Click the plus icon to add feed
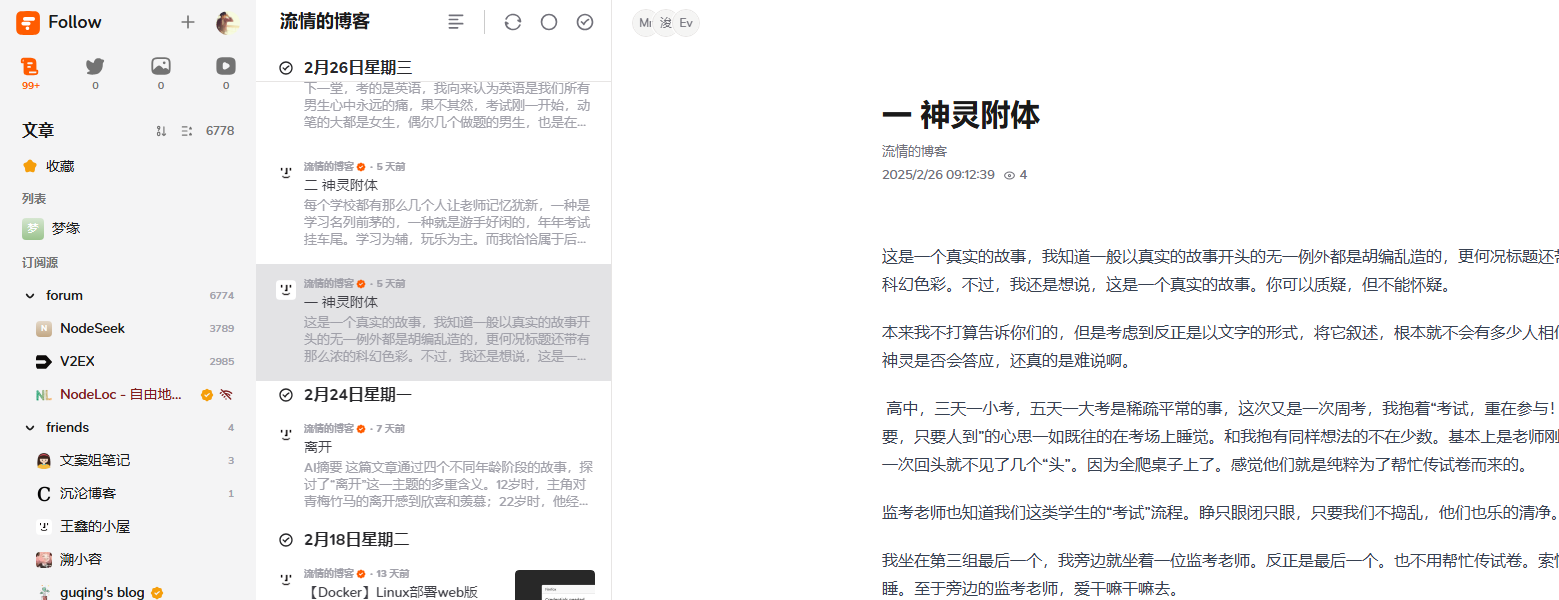Image resolution: width=1559 pixels, height=600 pixels. (x=187, y=22)
